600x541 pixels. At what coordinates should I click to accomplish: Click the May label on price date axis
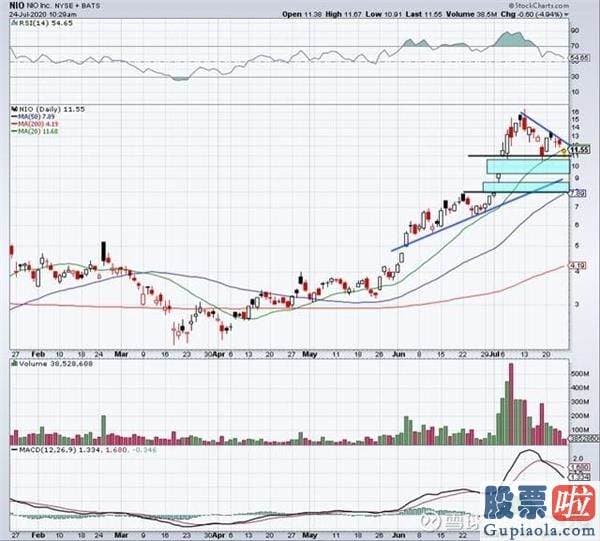coord(310,354)
